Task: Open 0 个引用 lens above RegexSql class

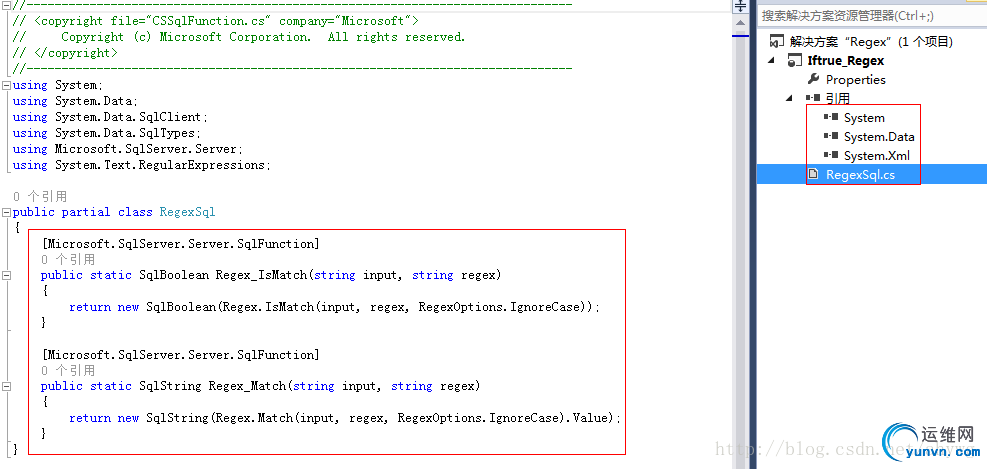Action: click(40, 196)
